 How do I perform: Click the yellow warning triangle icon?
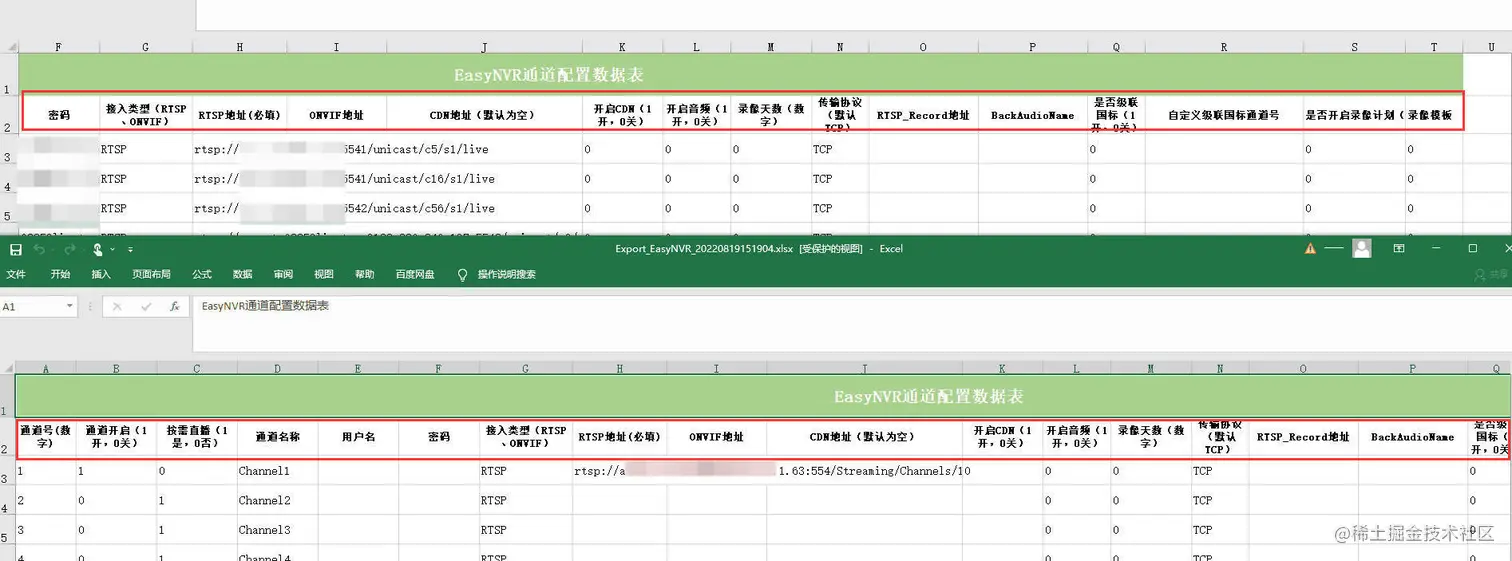pos(1311,248)
